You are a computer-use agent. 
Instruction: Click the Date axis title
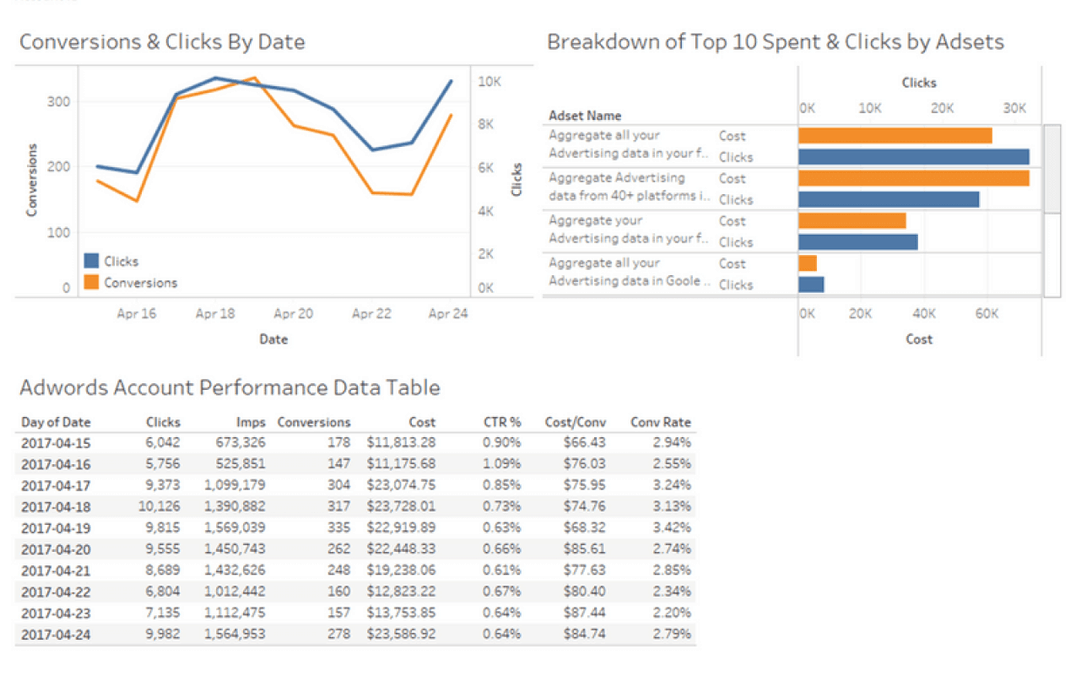click(x=273, y=339)
